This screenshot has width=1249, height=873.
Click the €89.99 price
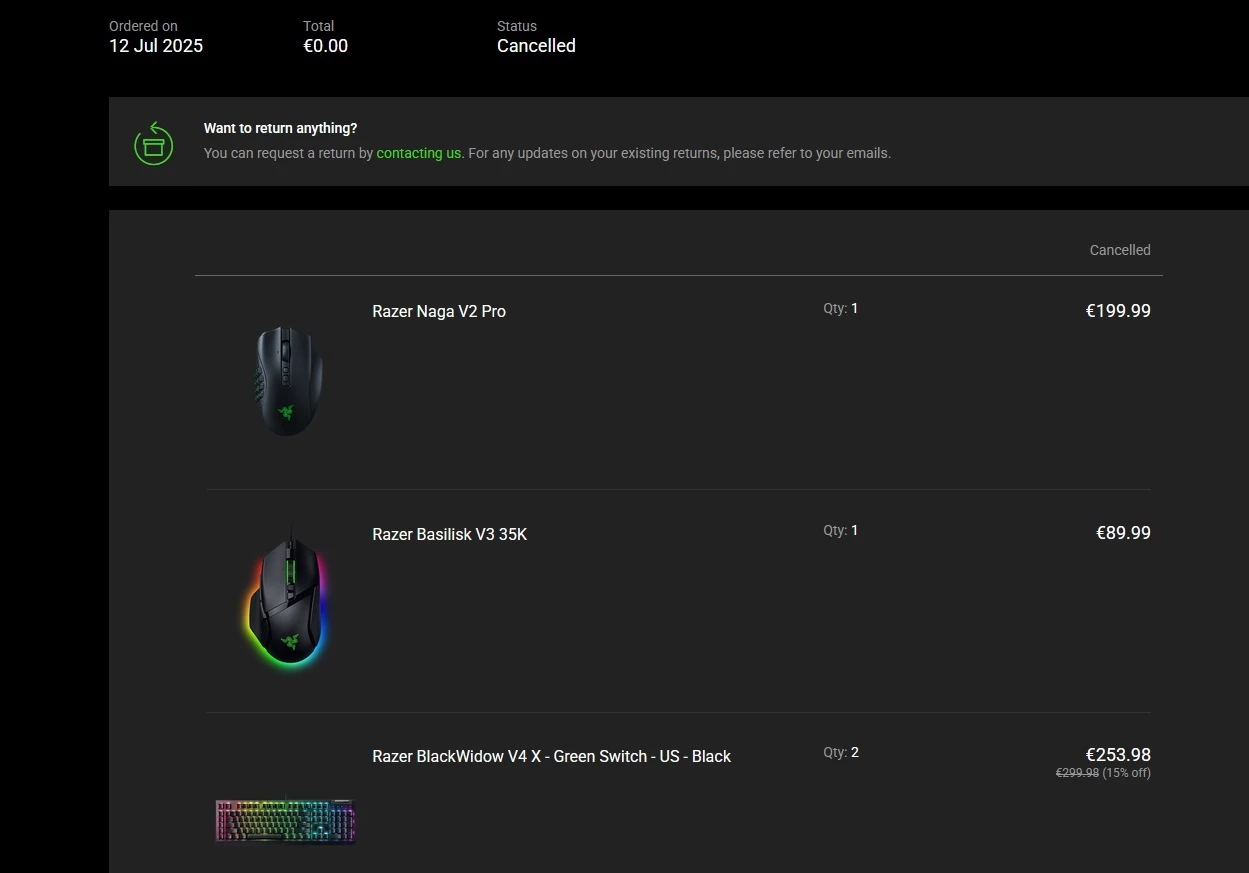tap(1123, 533)
